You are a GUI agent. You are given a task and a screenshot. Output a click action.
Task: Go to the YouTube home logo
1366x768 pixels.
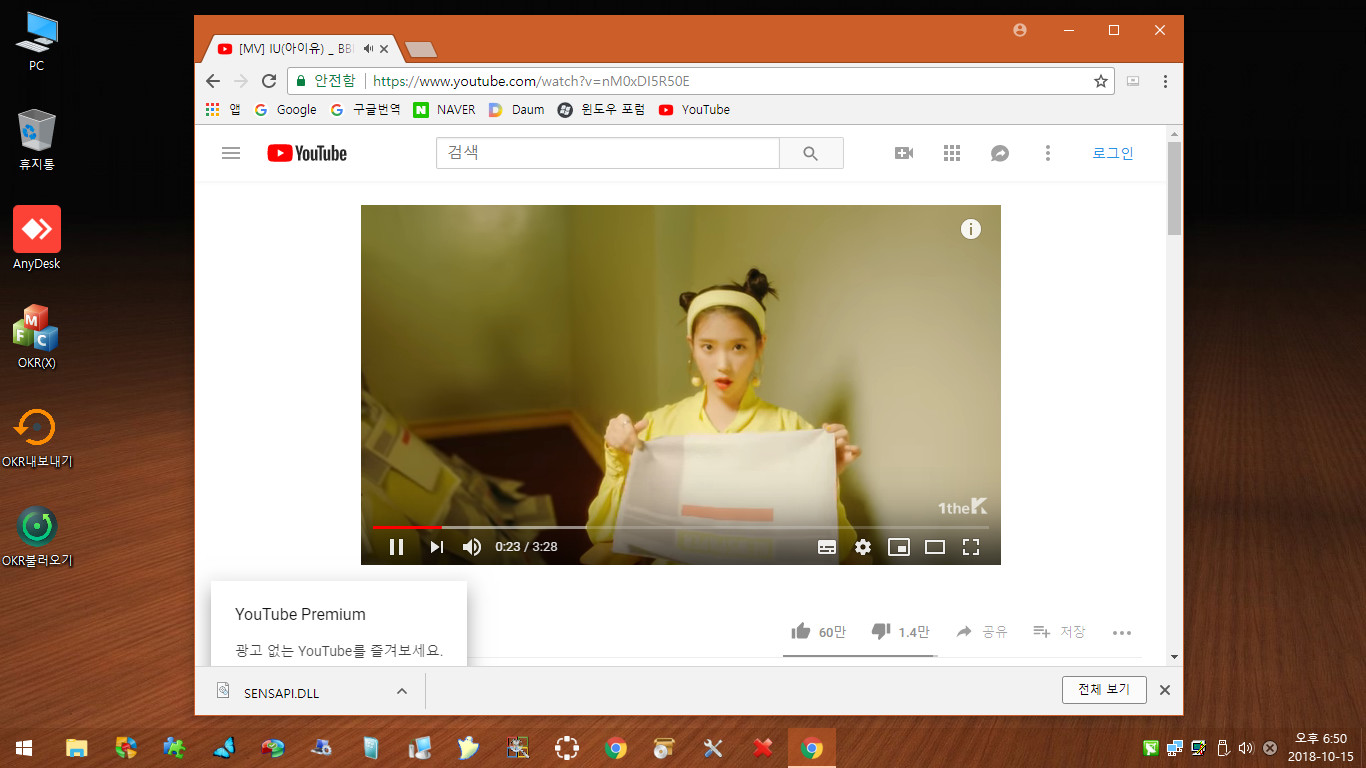point(307,153)
